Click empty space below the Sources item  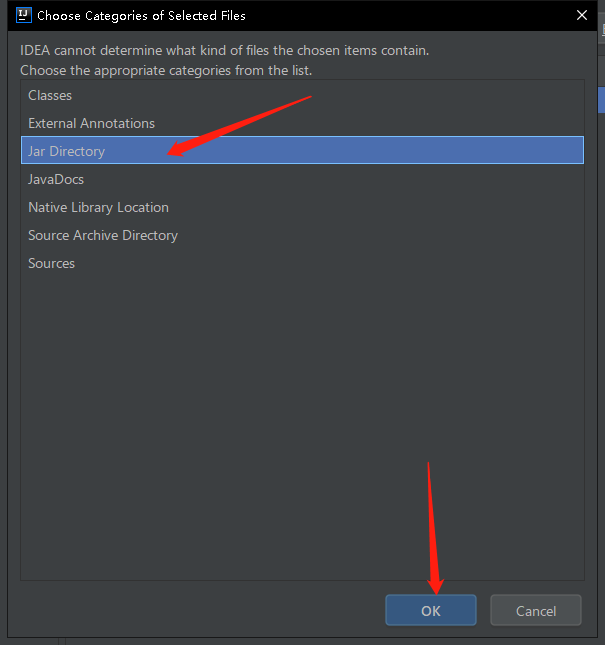click(x=300, y=420)
